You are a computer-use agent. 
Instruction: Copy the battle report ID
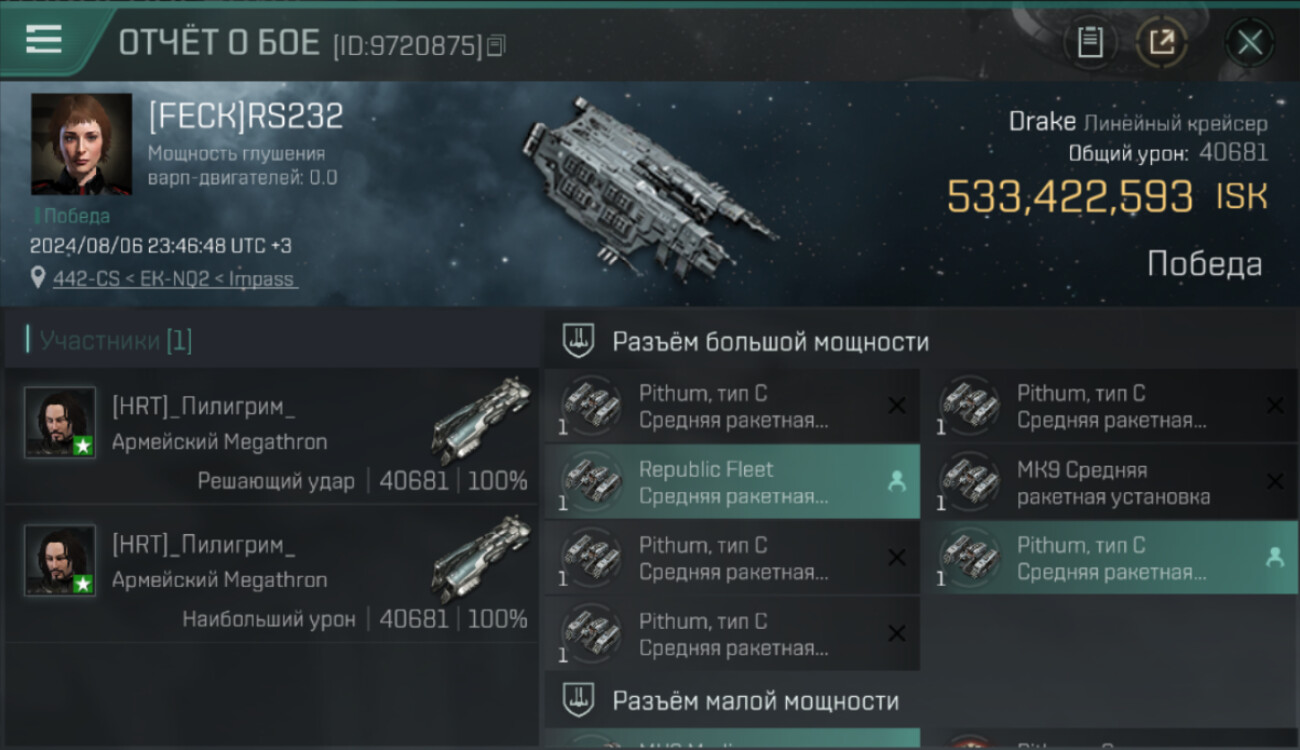pos(496,45)
